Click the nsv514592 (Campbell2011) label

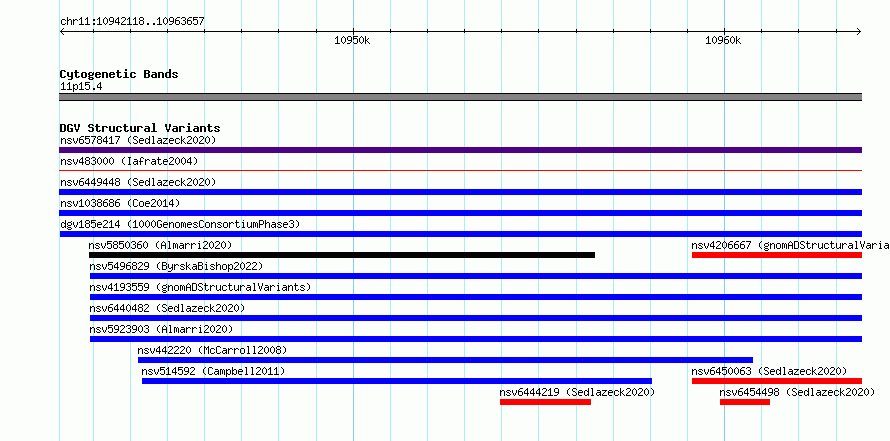coord(213,371)
